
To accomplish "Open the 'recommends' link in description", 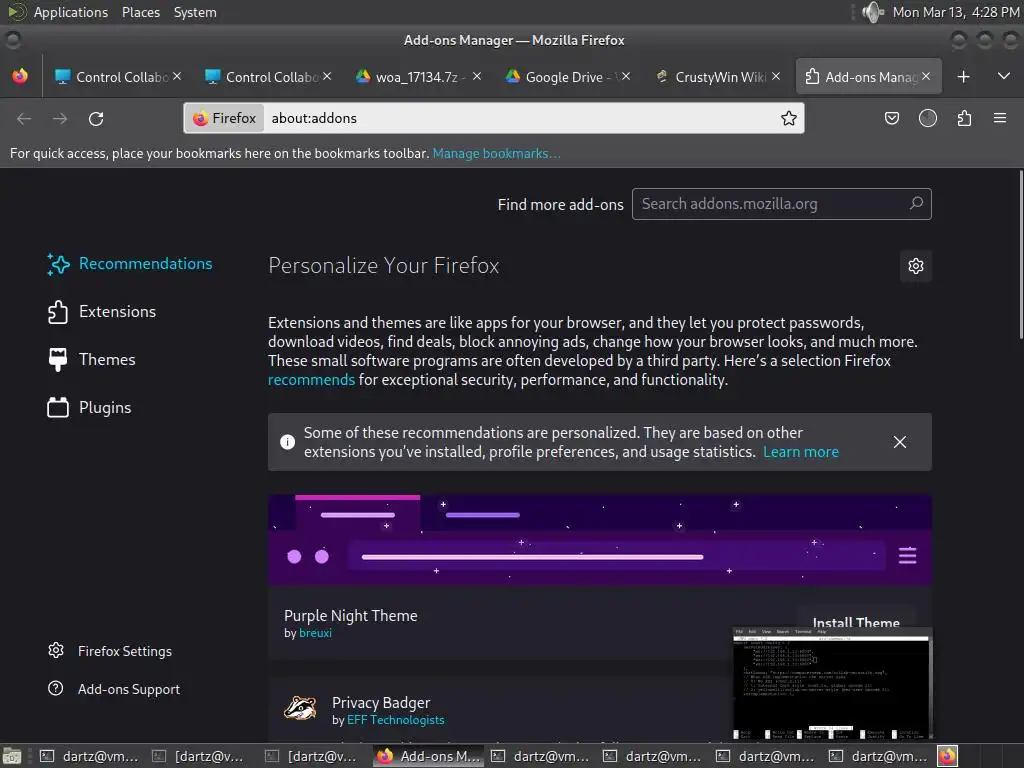I will pyautogui.click(x=311, y=380).
